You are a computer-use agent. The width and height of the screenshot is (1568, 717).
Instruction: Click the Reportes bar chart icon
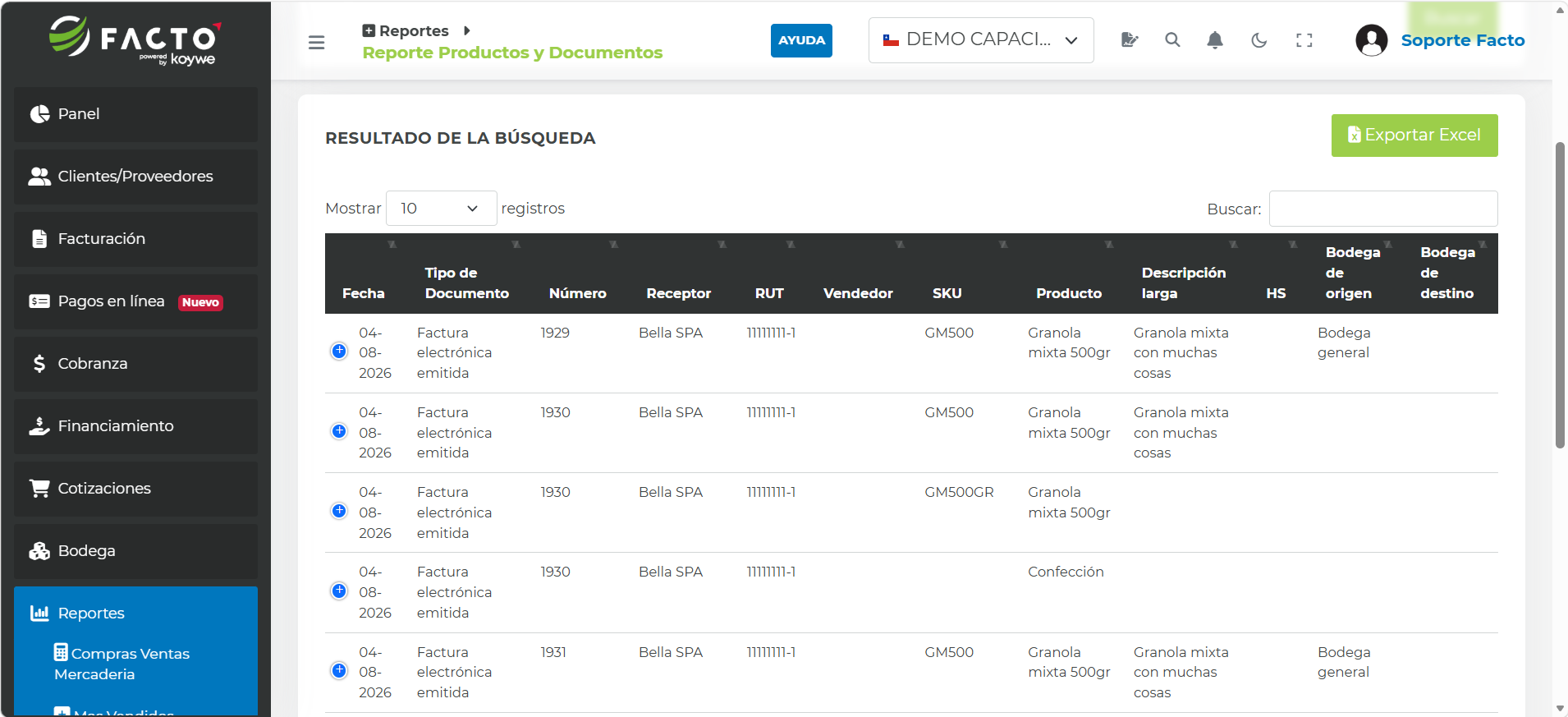tap(39, 614)
